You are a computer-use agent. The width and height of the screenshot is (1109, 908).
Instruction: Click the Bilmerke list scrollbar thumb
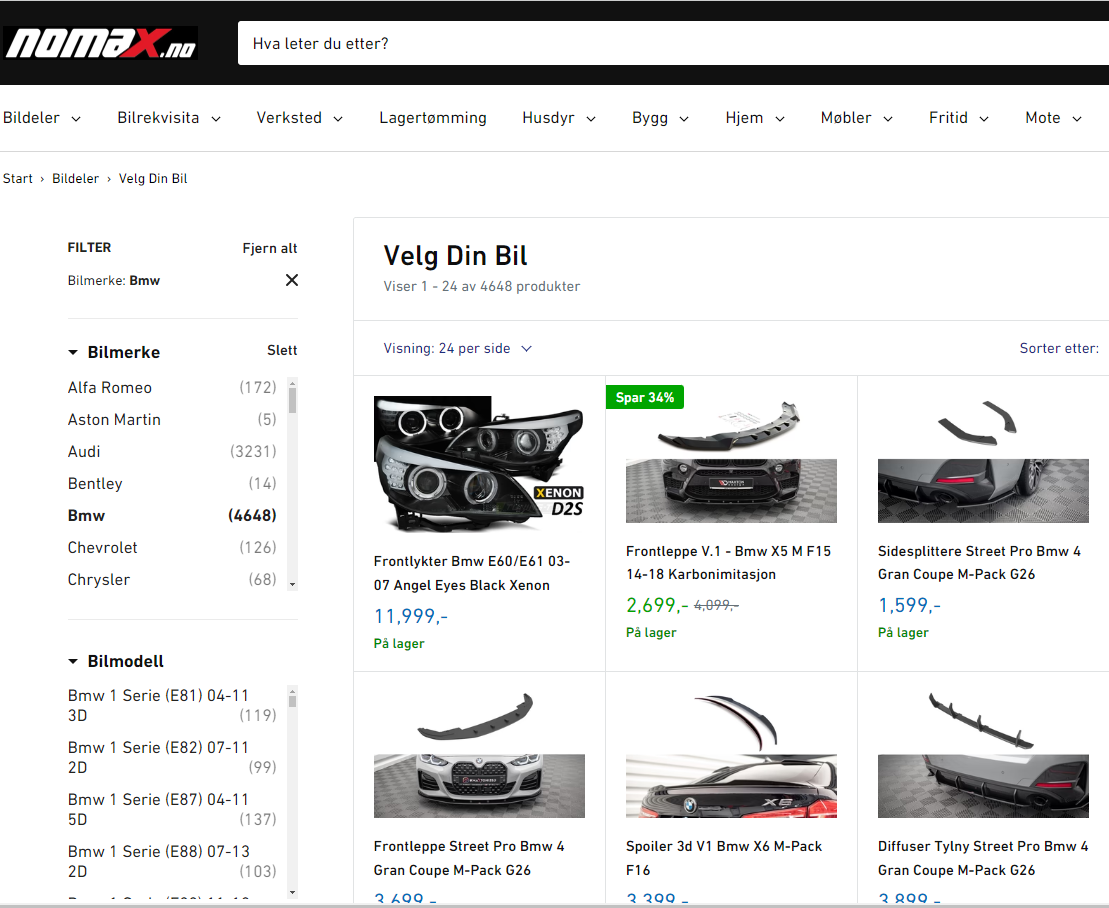coord(292,400)
